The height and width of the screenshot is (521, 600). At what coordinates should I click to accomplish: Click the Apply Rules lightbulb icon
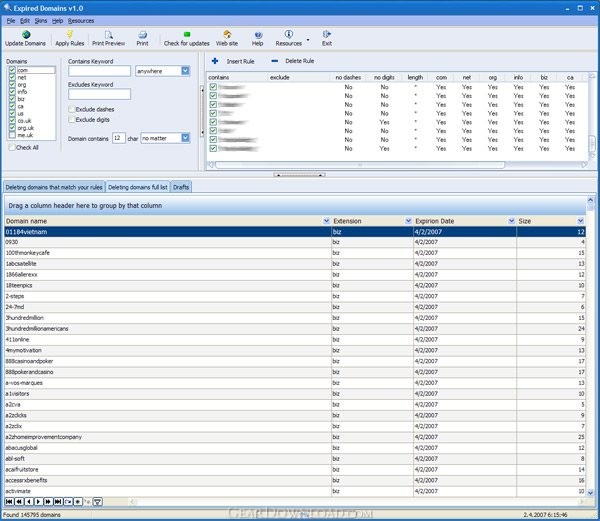tap(70, 34)
